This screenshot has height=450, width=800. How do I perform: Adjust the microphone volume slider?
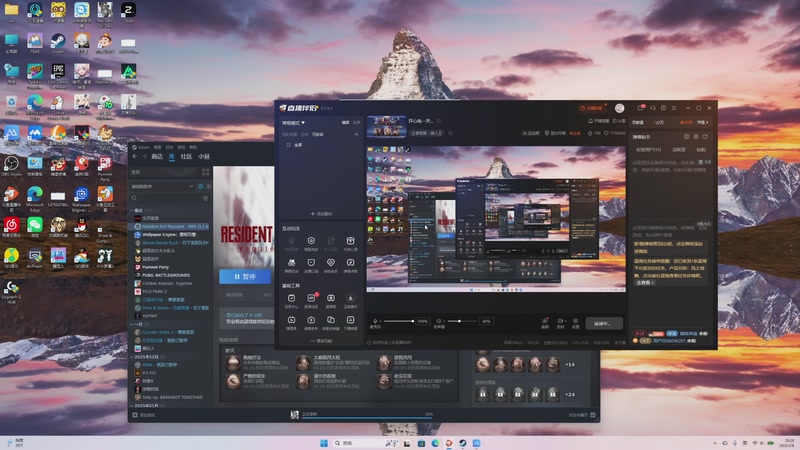[x=399, y=321]
